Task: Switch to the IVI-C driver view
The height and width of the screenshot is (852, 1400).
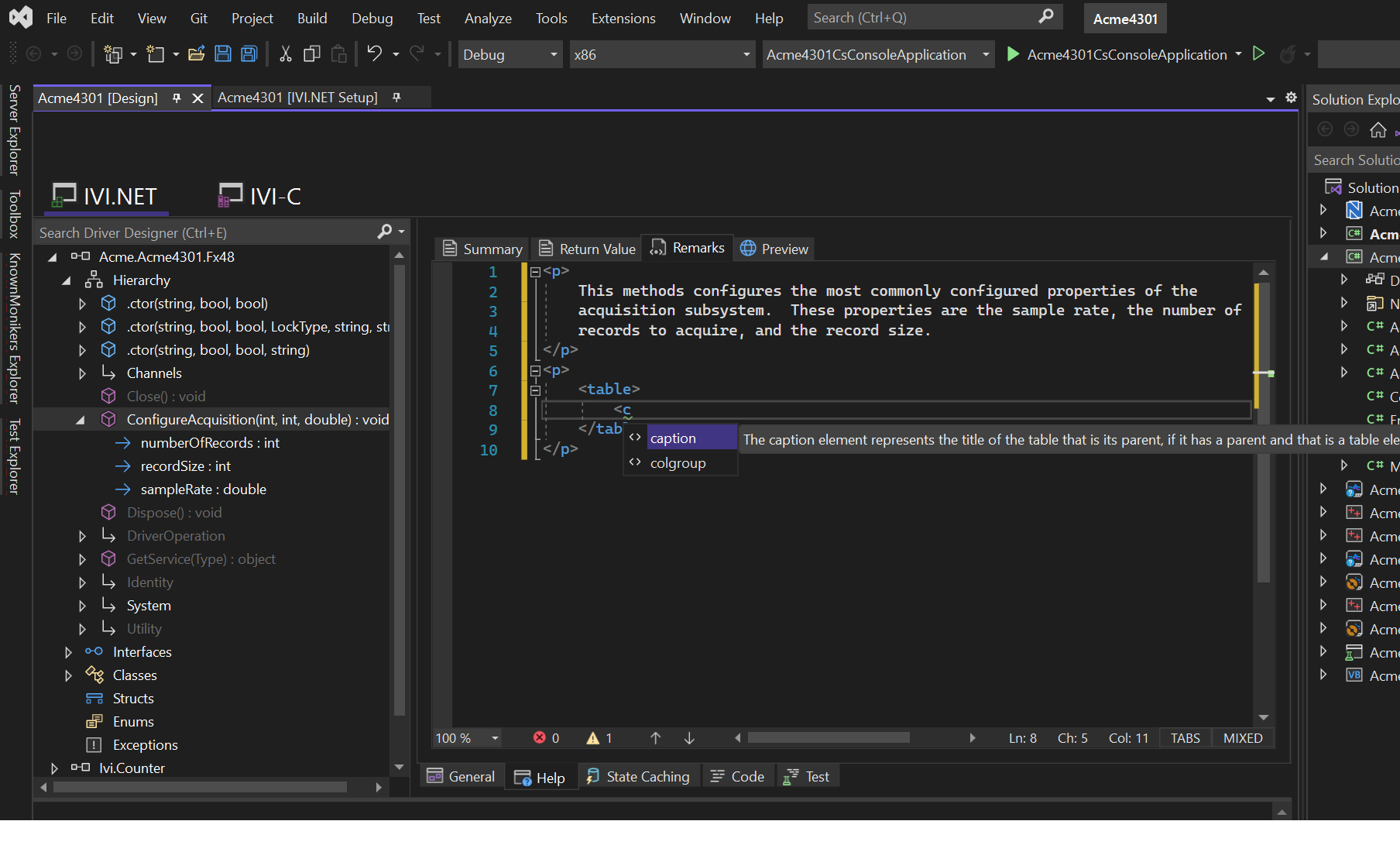Action: point(259,195)
